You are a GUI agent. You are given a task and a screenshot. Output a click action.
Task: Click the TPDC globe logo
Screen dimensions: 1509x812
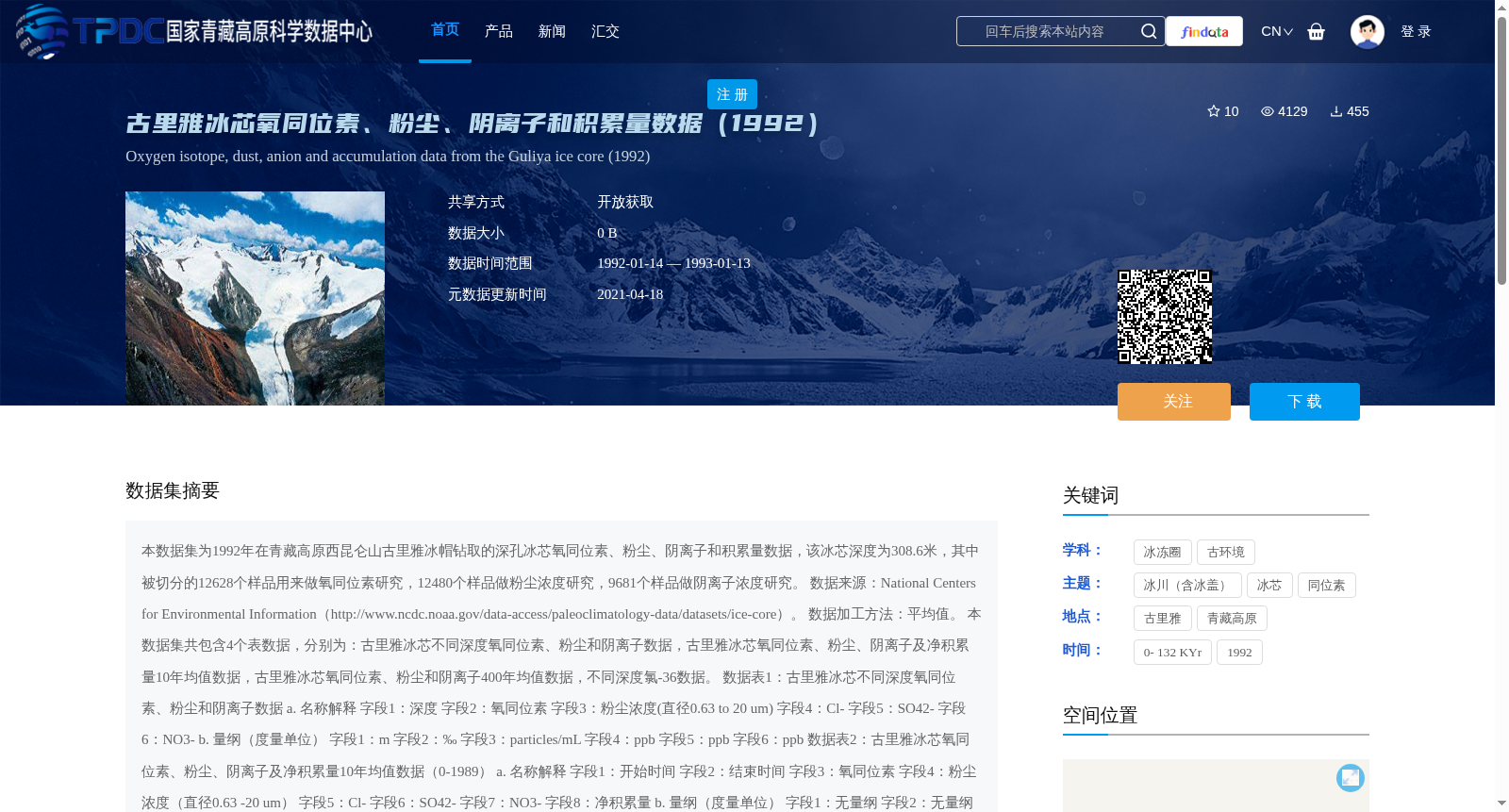pos(42,31)
